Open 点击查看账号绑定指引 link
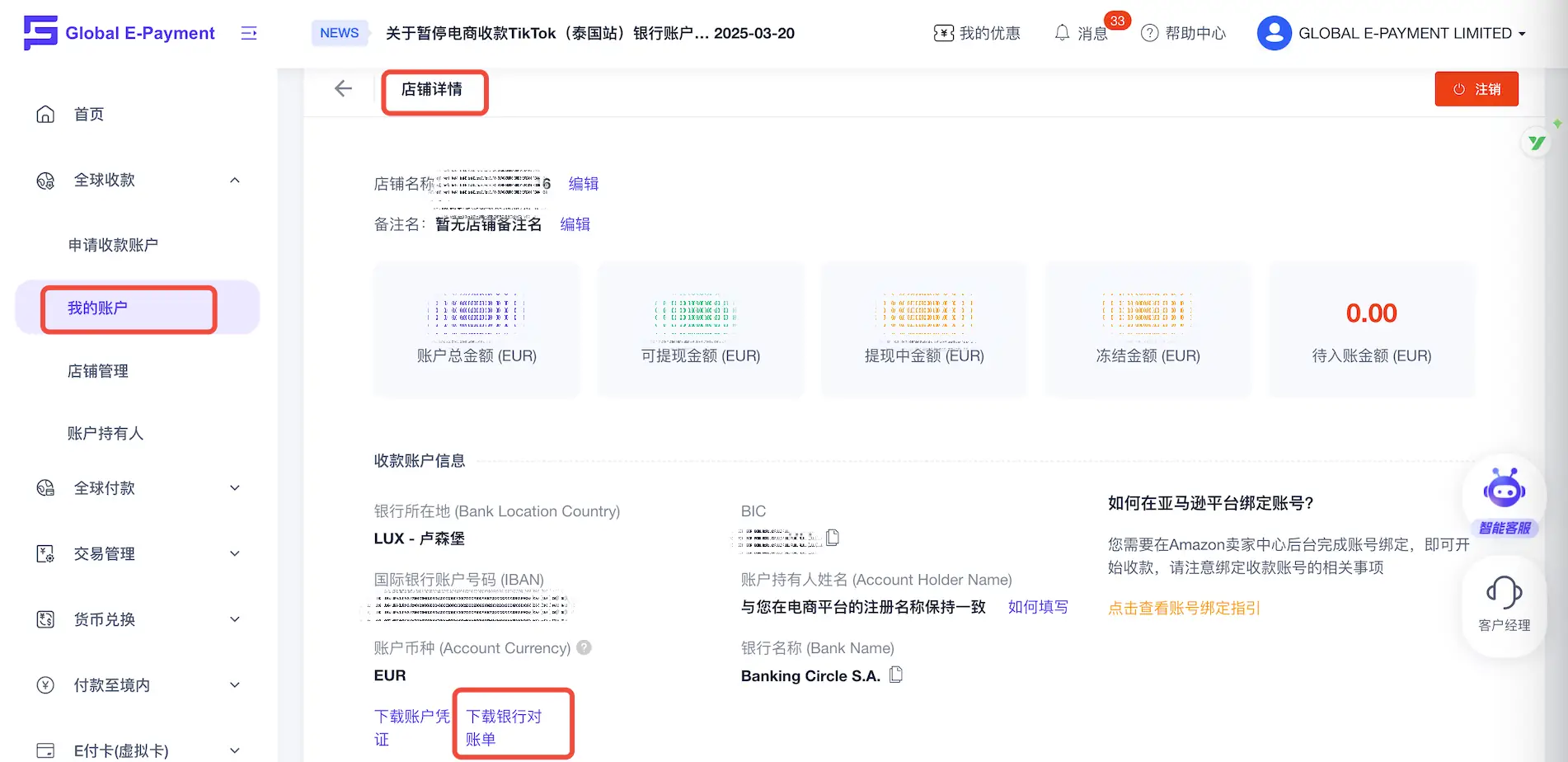This screenshot has width=1568, height=762. click(1184, 609)
